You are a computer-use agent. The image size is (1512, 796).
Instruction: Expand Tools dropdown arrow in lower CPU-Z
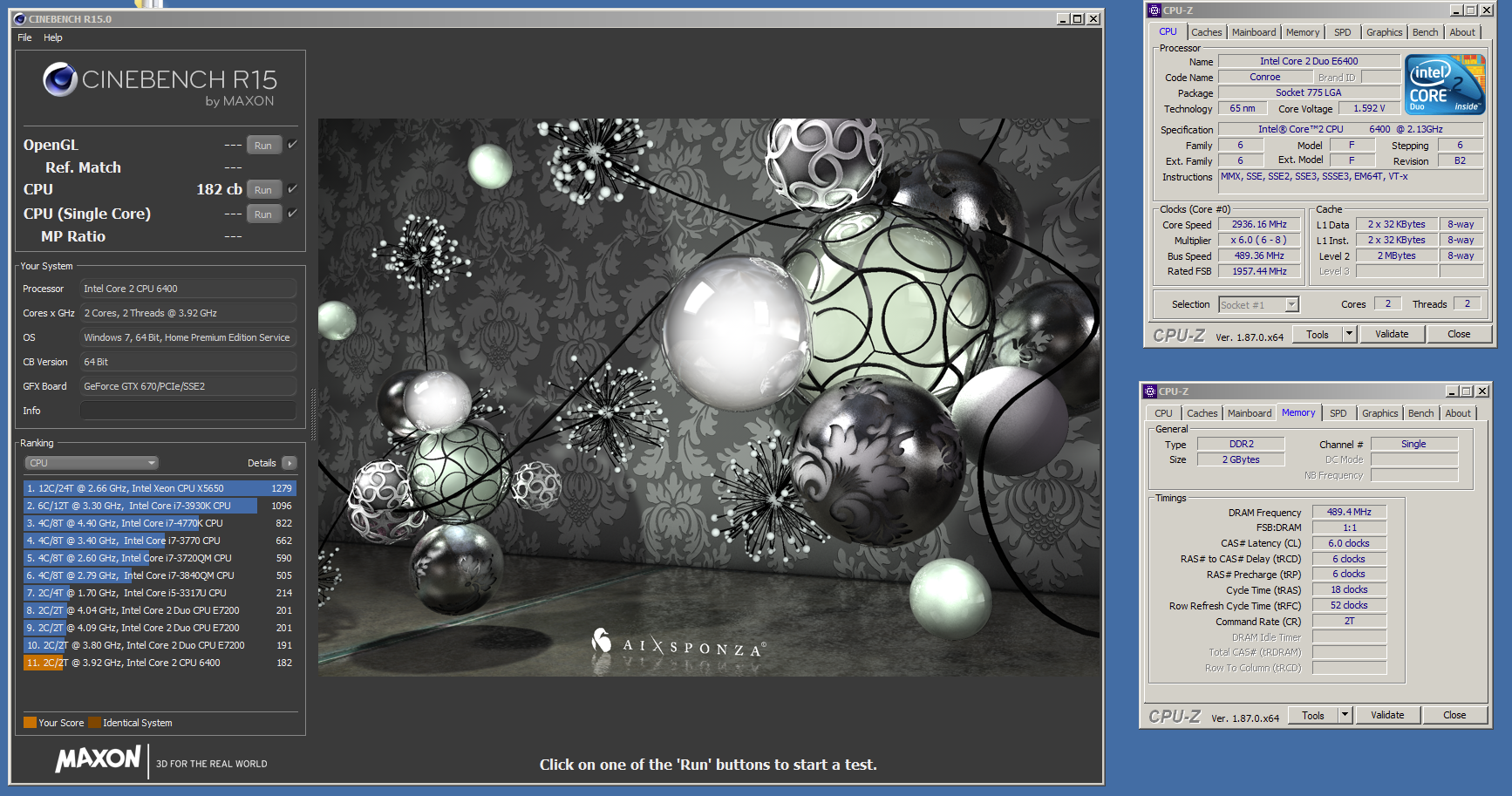tap(1345, 715)
